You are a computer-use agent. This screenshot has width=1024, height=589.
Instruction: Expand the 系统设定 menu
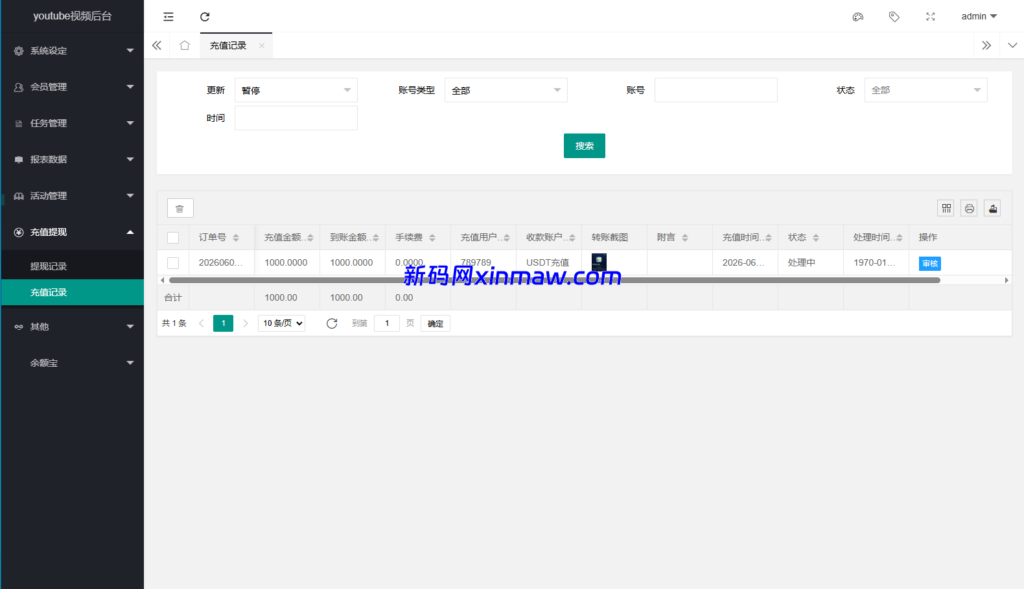click(x=72, y=50)
